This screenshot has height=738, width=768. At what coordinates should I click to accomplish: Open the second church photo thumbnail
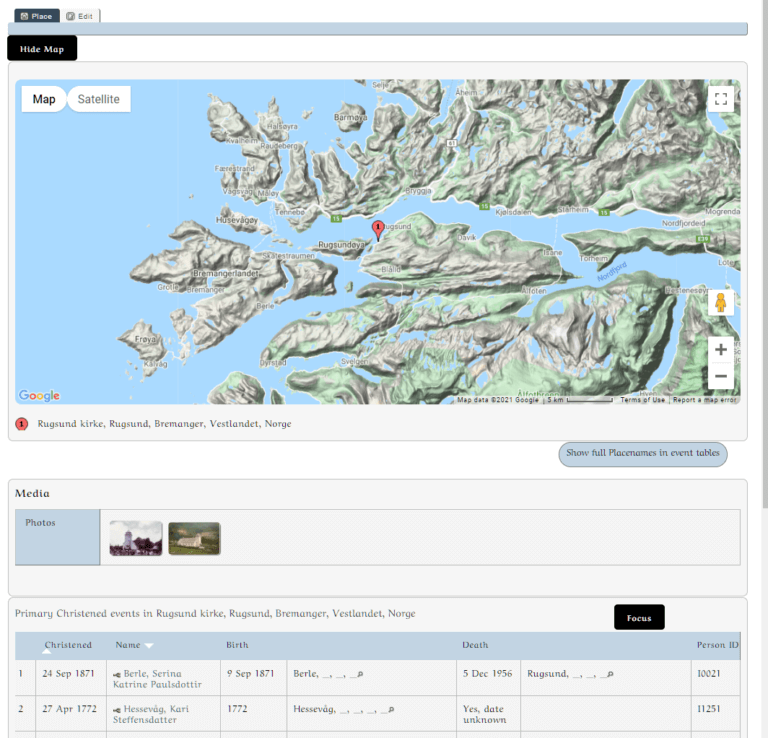(194, 538)
